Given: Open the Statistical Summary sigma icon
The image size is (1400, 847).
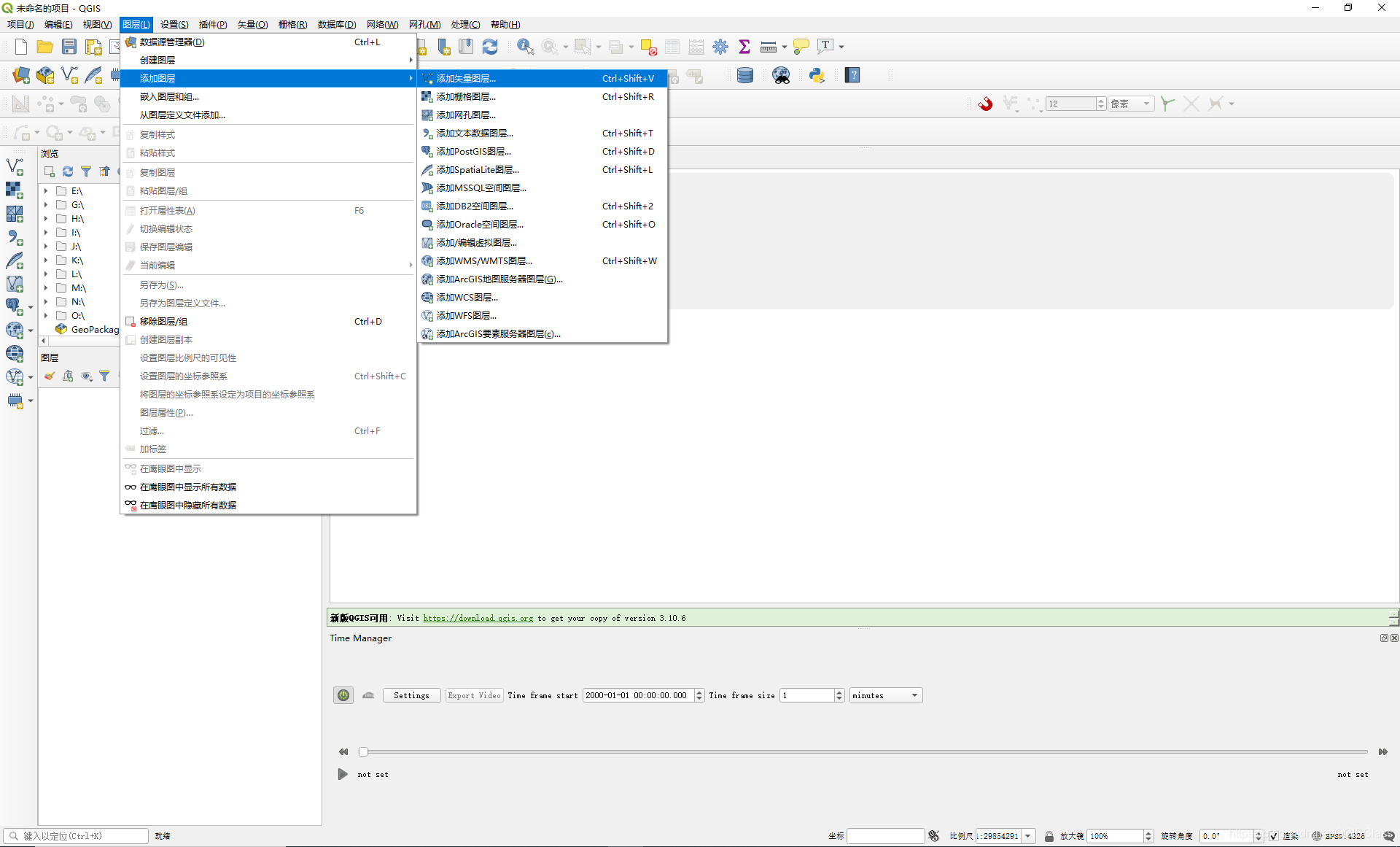Looking at the screenshot, I should (744, 47).
